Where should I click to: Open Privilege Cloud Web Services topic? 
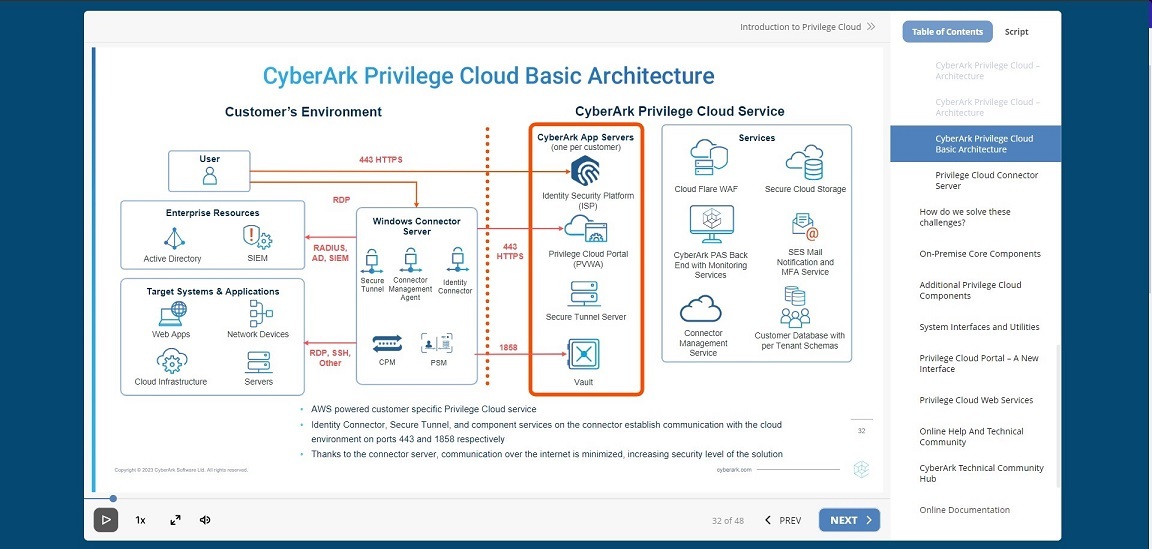click(976, 400)
